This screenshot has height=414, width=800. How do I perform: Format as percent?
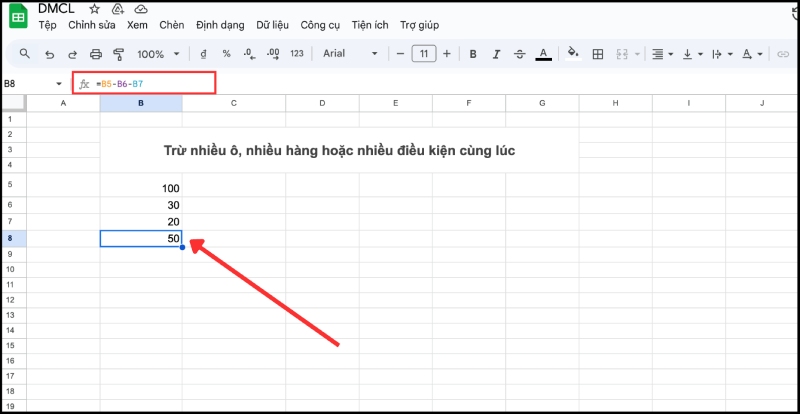[227, 54]
